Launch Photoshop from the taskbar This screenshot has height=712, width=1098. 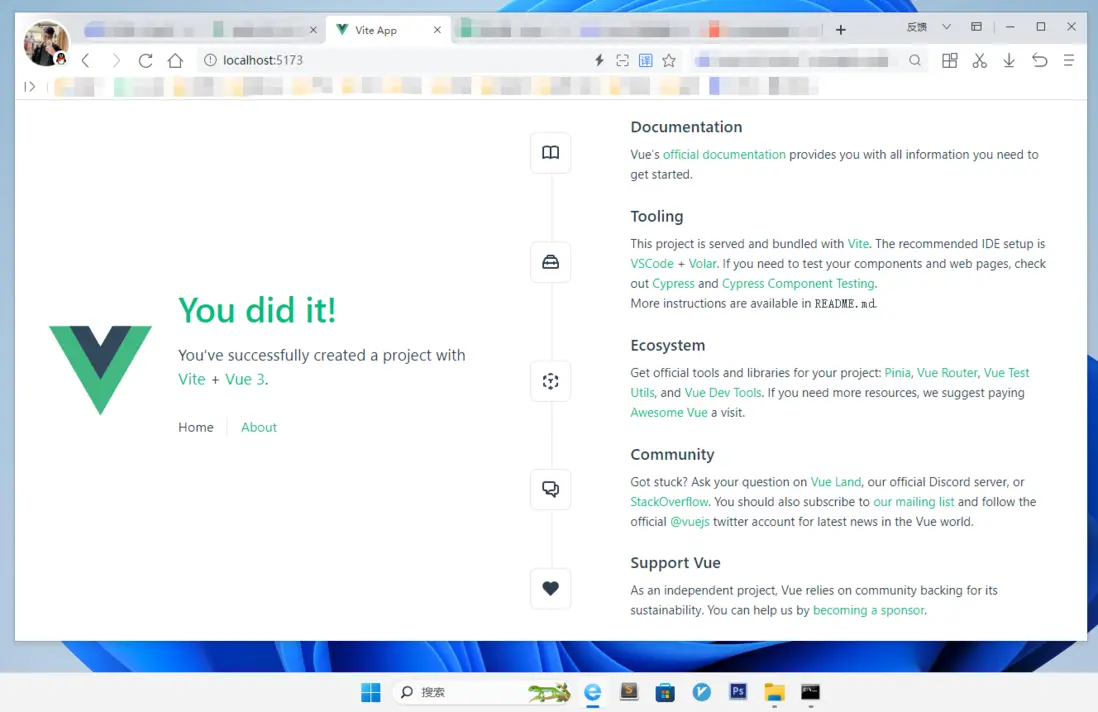point(738,692)
